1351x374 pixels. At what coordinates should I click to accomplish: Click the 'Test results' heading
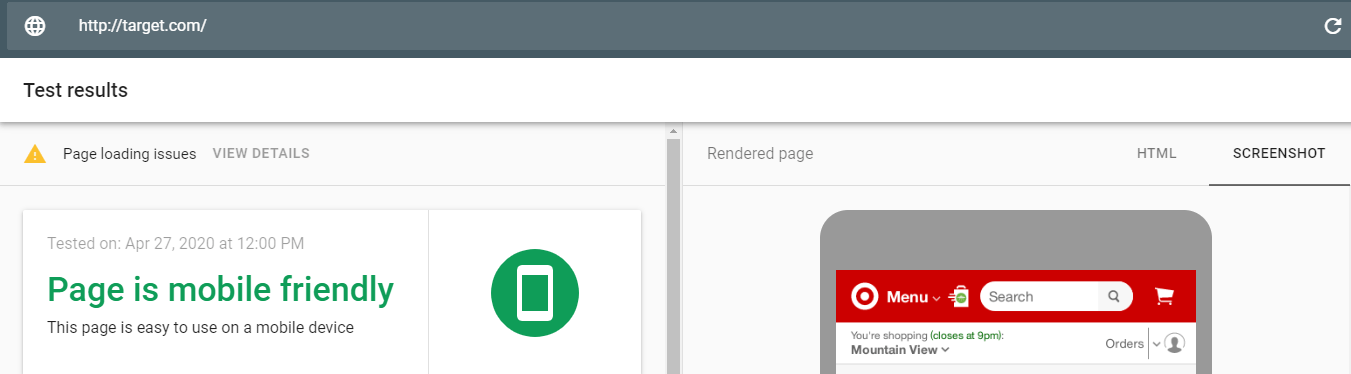76,90
